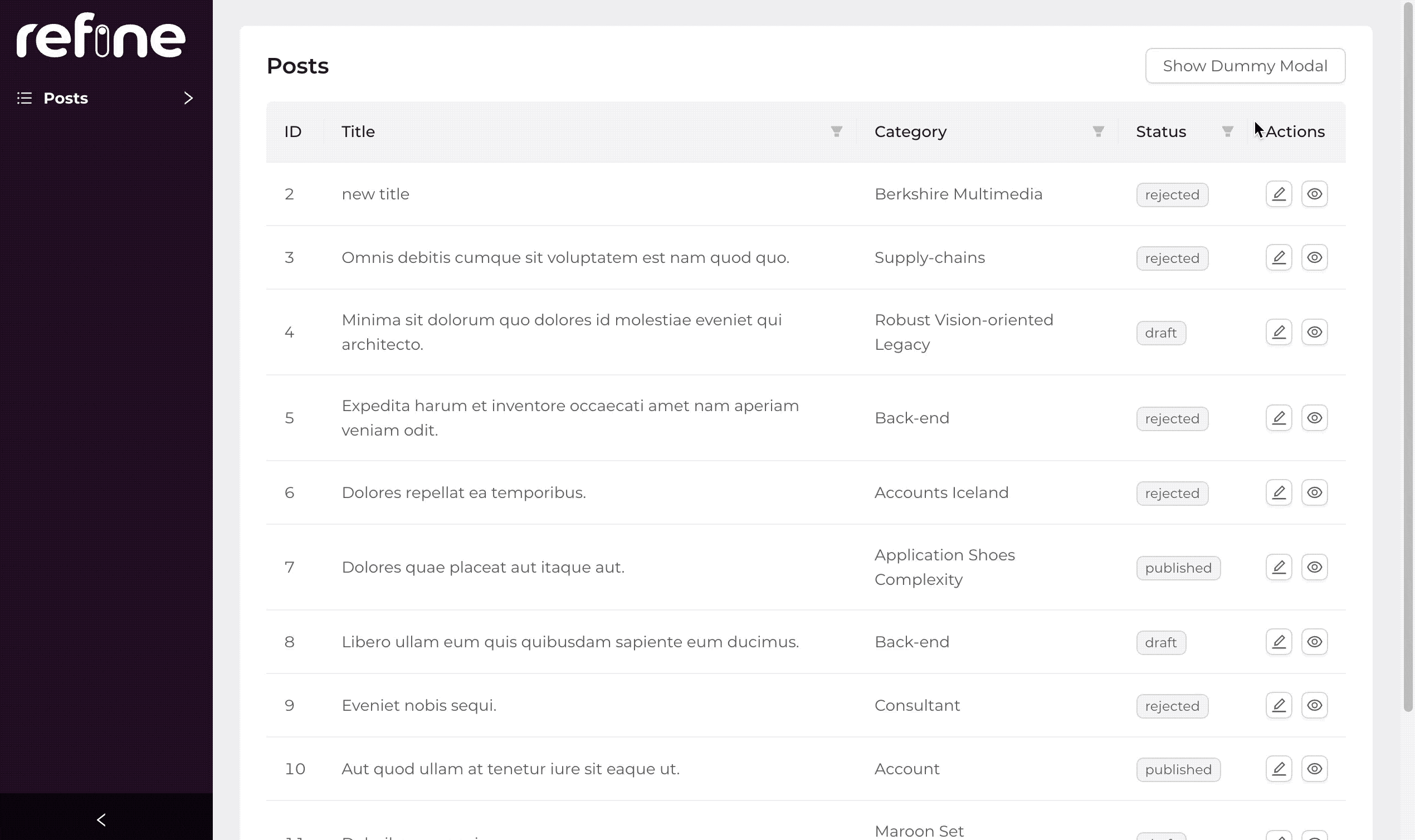This screenshot has height=840, width=1415.
Task: Click the Show Dummy Modal button
Action: coord(1245,65)
